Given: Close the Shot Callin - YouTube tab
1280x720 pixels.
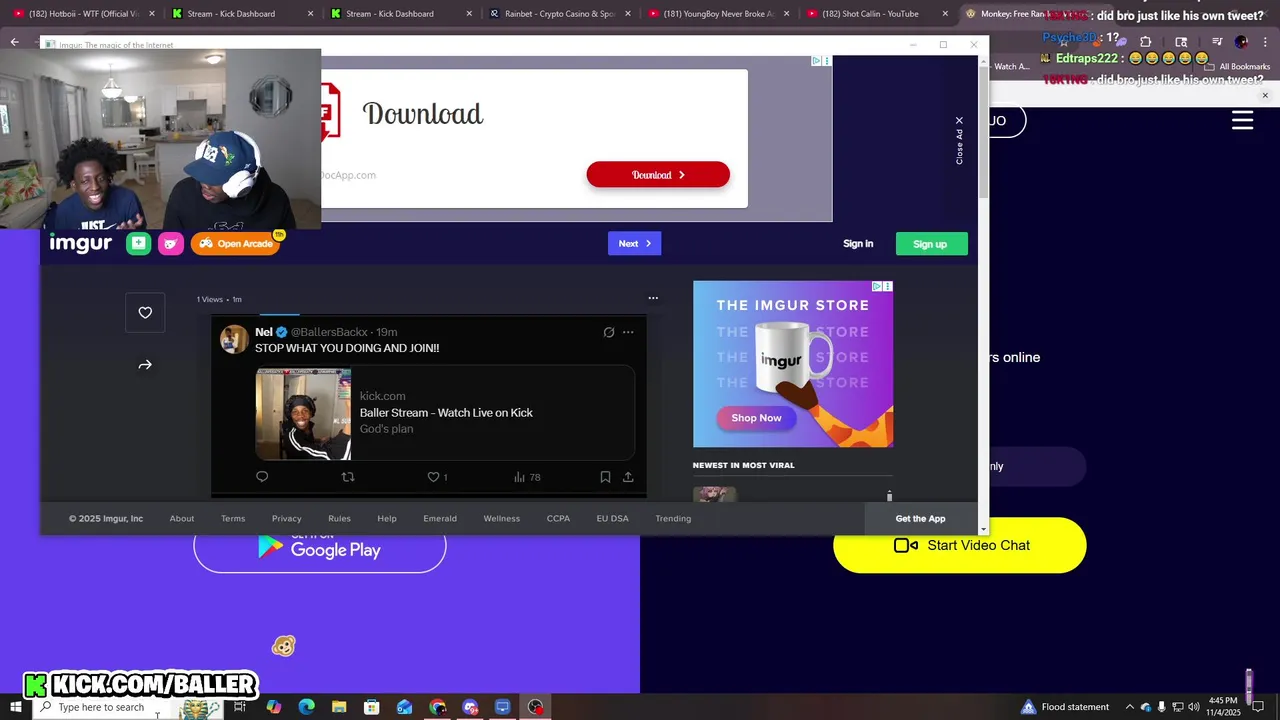Looking at the screenshot, I should (945, 14).
